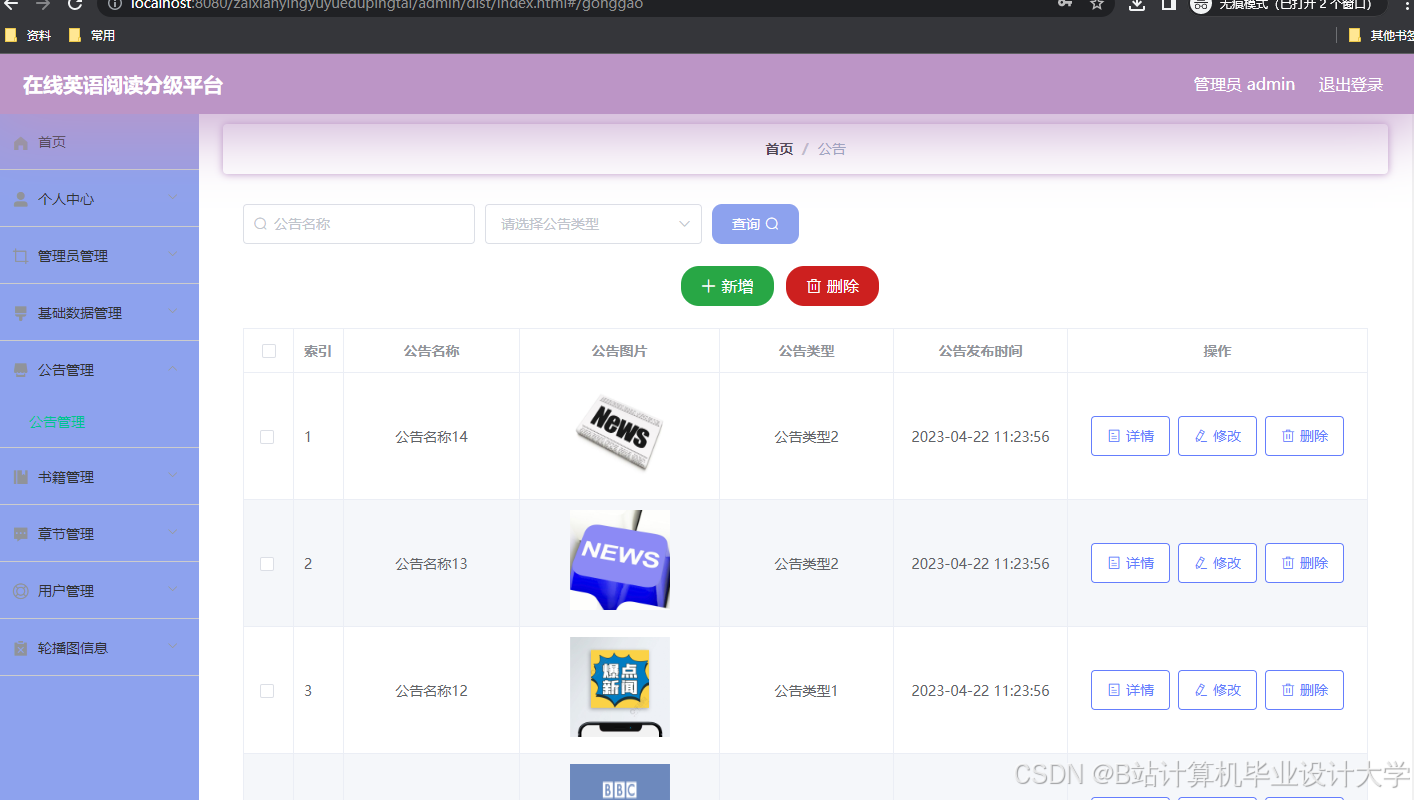
Task: Tick the checkbox for row 公告名称14
Action: coord(267,437)
